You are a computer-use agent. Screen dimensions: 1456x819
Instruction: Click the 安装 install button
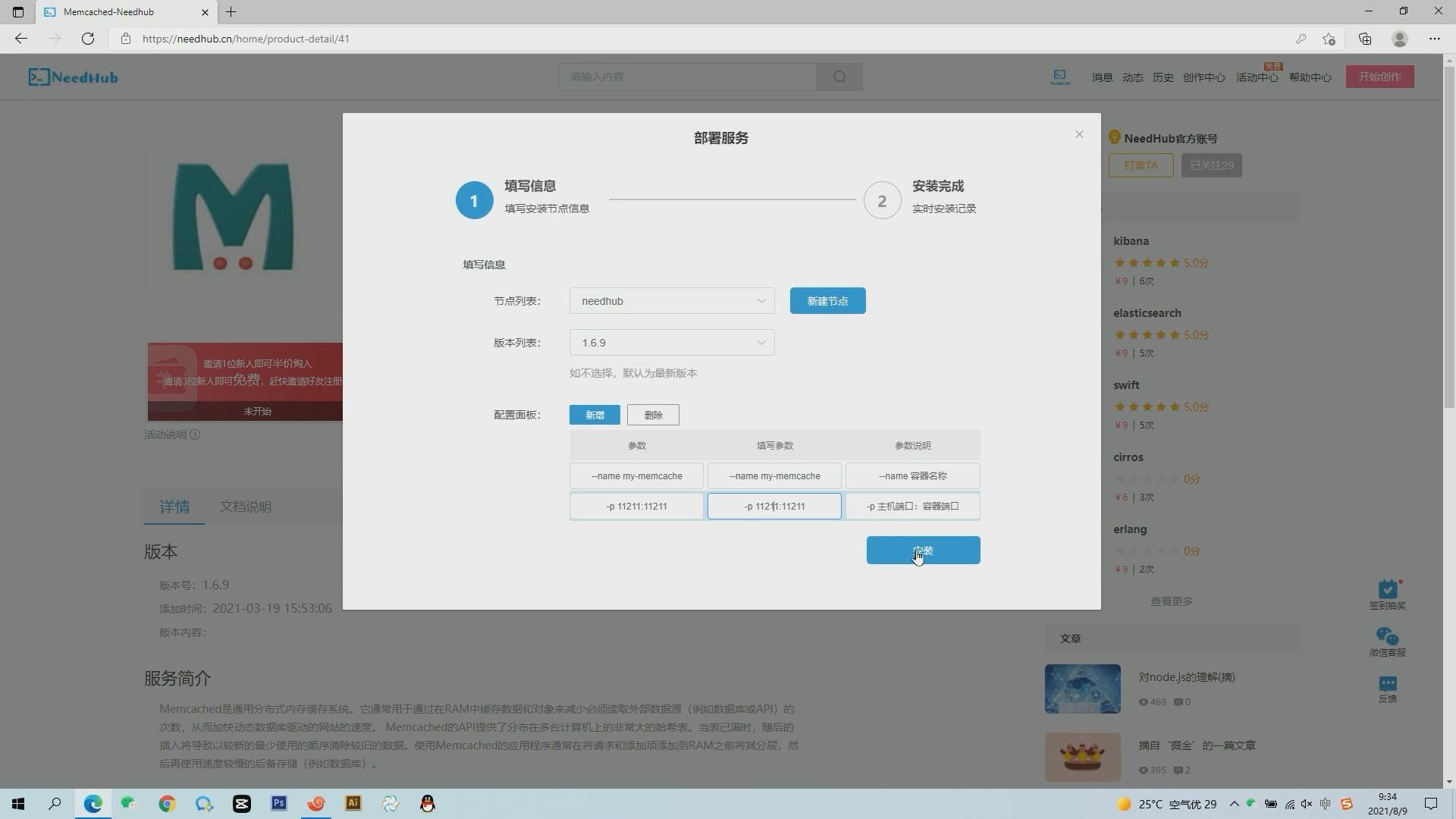click(x=923, y=551)
